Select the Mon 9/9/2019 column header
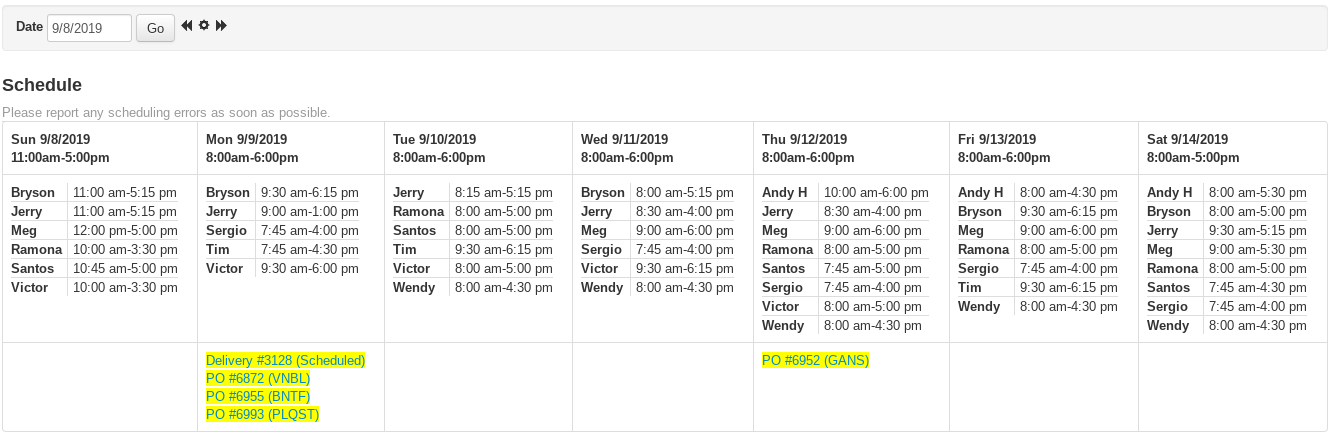This screenshot has width=1337, height=445. pos(246,139)
